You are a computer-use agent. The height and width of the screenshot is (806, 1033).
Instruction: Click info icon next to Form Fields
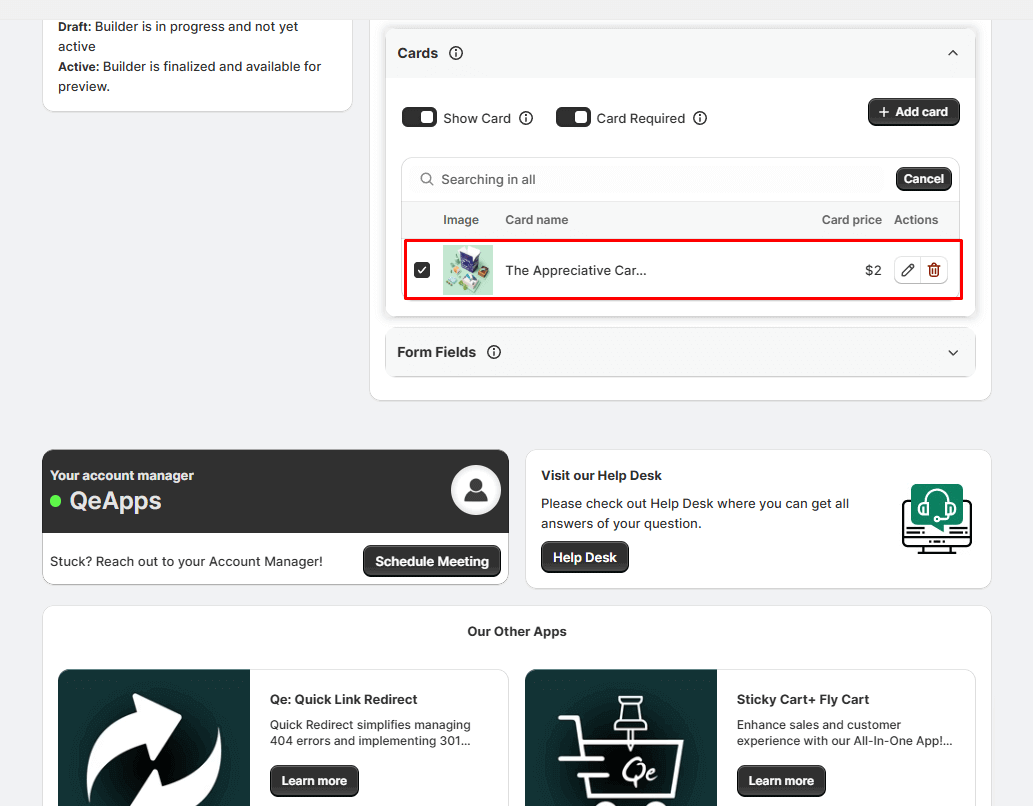point(494,352)
